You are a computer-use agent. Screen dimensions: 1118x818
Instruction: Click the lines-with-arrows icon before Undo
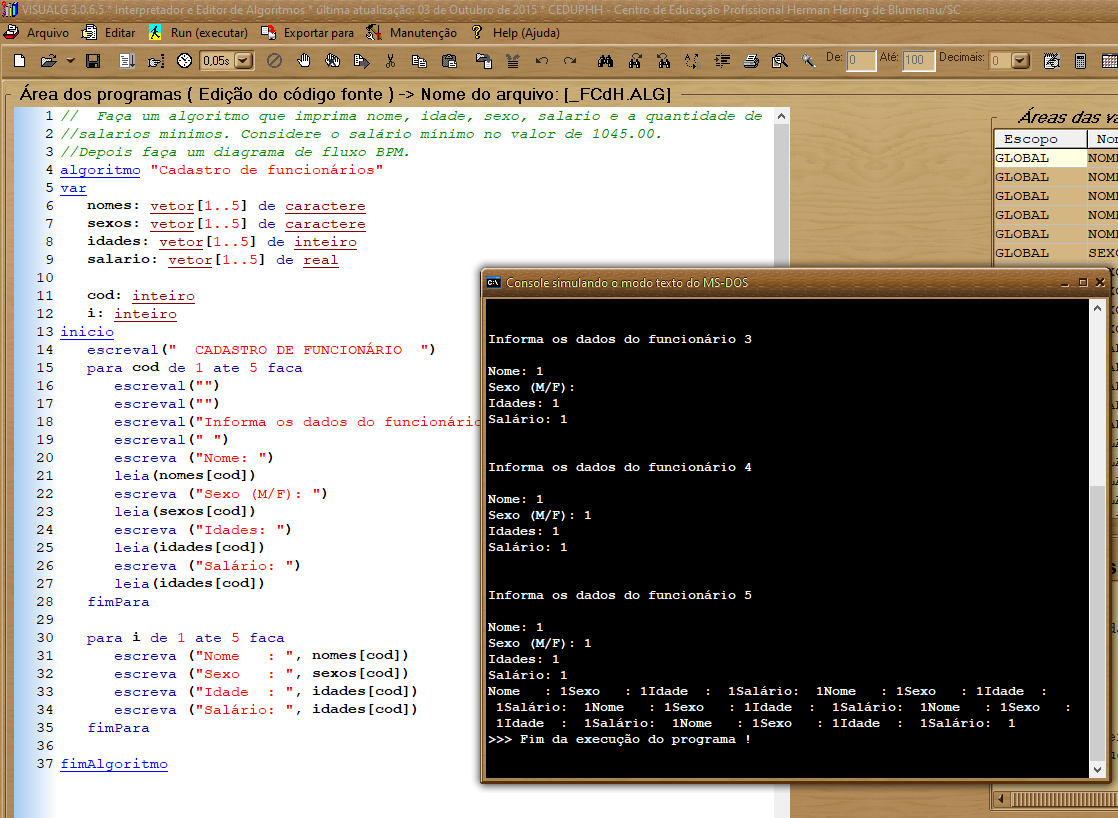[x=513, y=61]
